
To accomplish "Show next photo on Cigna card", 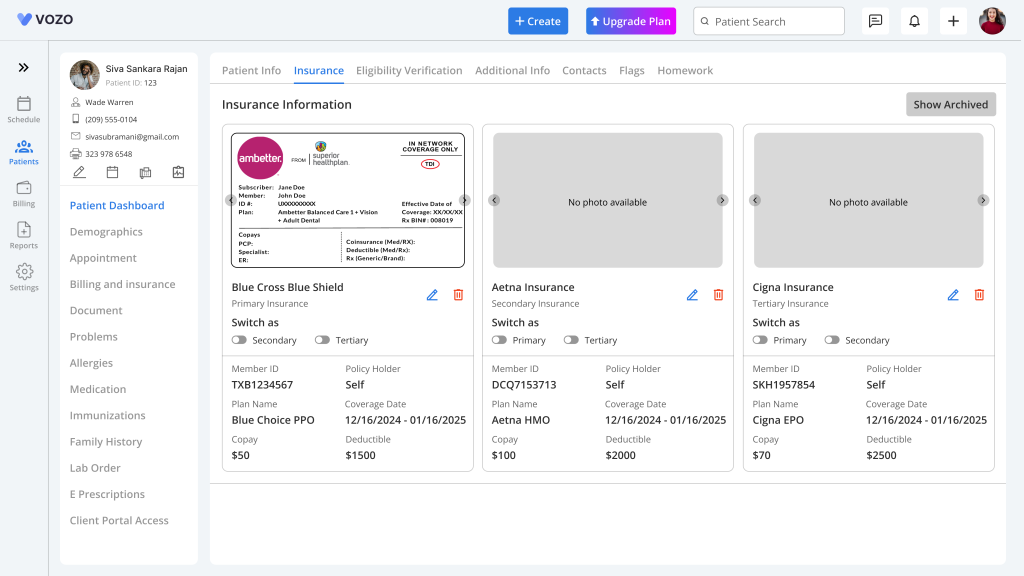I will [x=983, y=200].
